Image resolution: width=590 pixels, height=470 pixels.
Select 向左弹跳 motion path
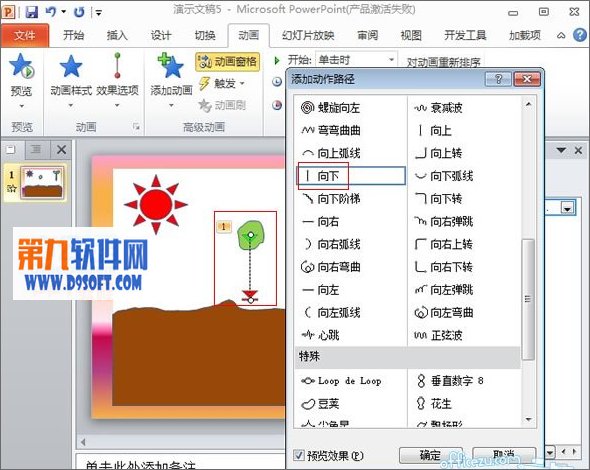click(x=444, y=290)
